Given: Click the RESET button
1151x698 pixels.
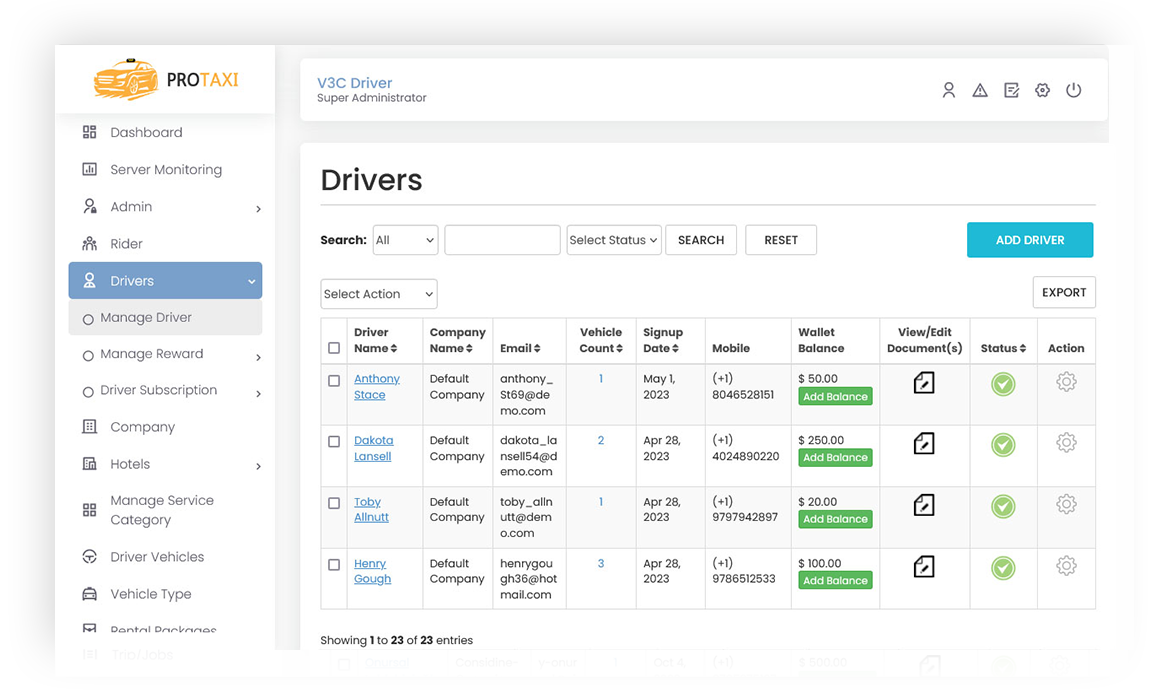Looking at the screenshot, I should [x=781, y=240].
